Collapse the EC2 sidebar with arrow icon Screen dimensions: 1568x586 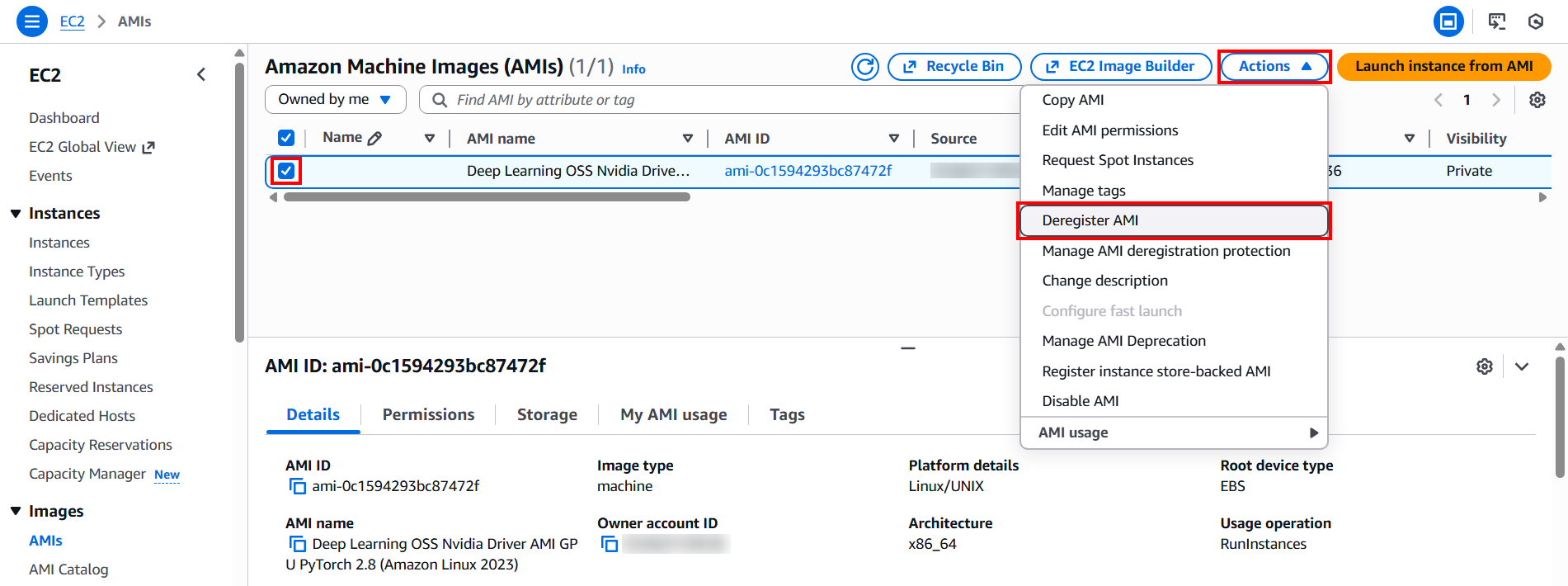pos(201,75)
